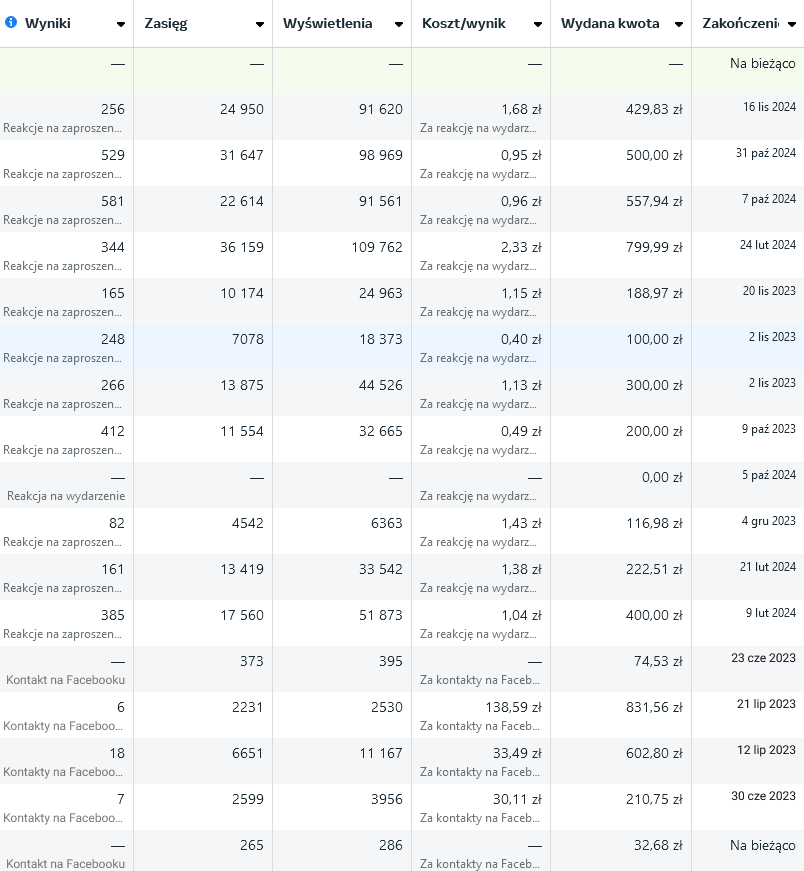The height and width of the screenshot is (871, 804).
Task: Expand the Wydana kwota column arrow
Action: (679, 24)
